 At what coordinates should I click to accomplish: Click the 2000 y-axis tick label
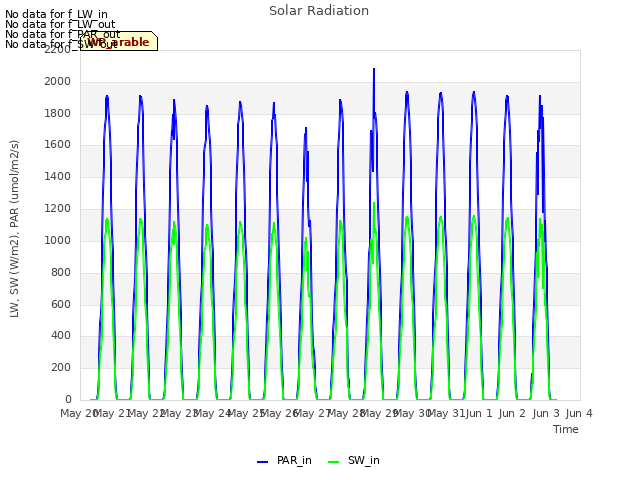pyautogui.click(x=58, y=82)
